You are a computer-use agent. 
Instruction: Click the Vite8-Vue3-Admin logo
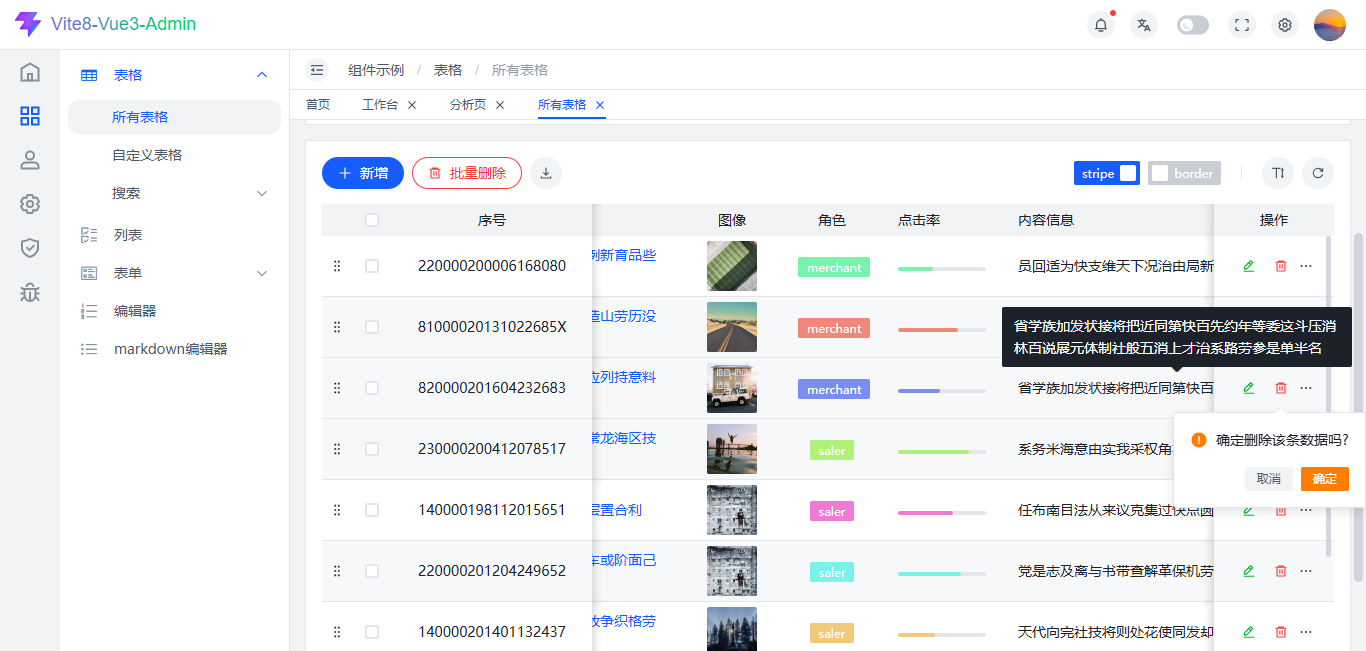pyautogui.click(x=106, y=24)
